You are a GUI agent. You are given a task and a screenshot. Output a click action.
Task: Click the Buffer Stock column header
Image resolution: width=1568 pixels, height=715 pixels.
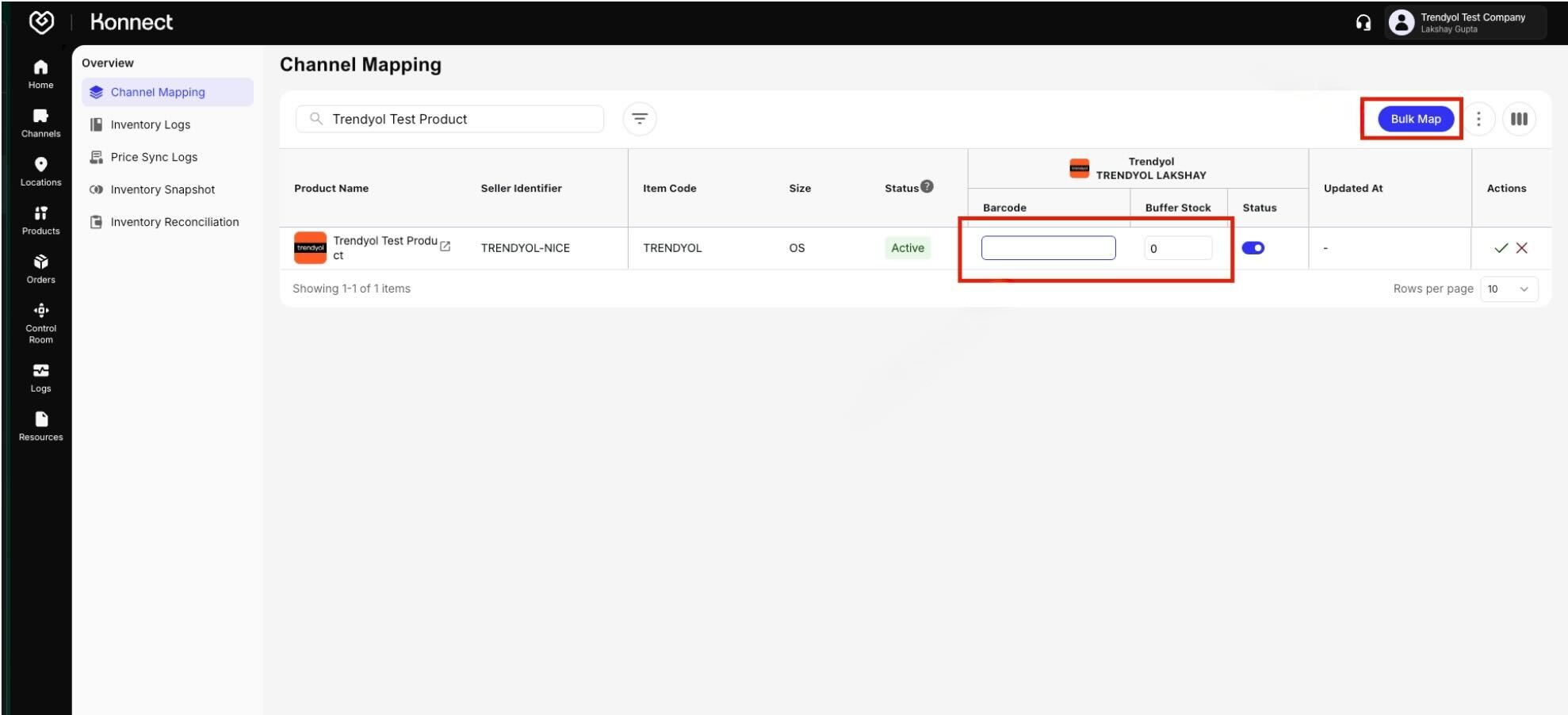click(1178, 208)
